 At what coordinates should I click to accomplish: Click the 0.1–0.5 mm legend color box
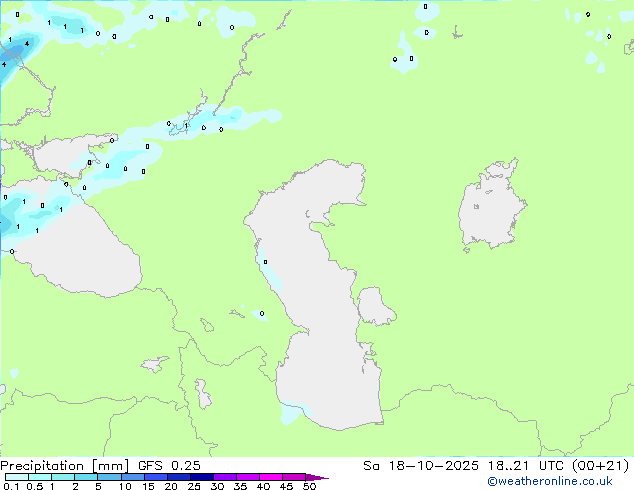pos(17,477)
